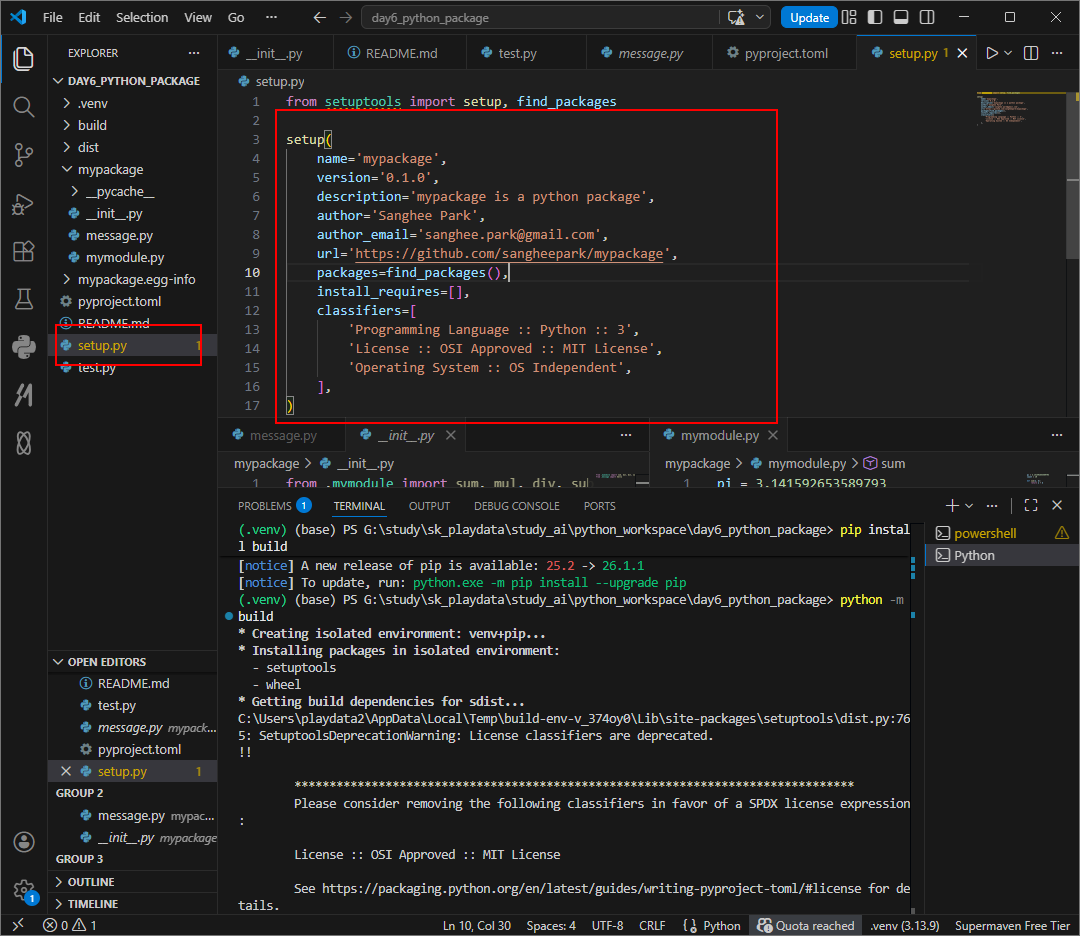This screenshot has width=1080, height=936.
Task: Close the terminal panel
Action: pos(1057,506)
